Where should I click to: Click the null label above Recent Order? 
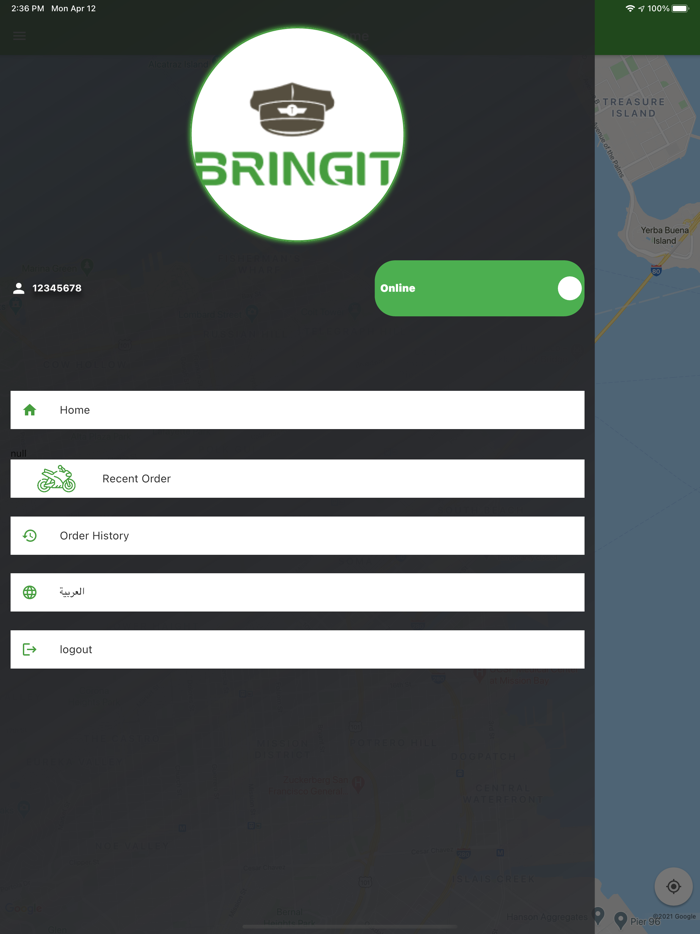[x=18, y=453]
